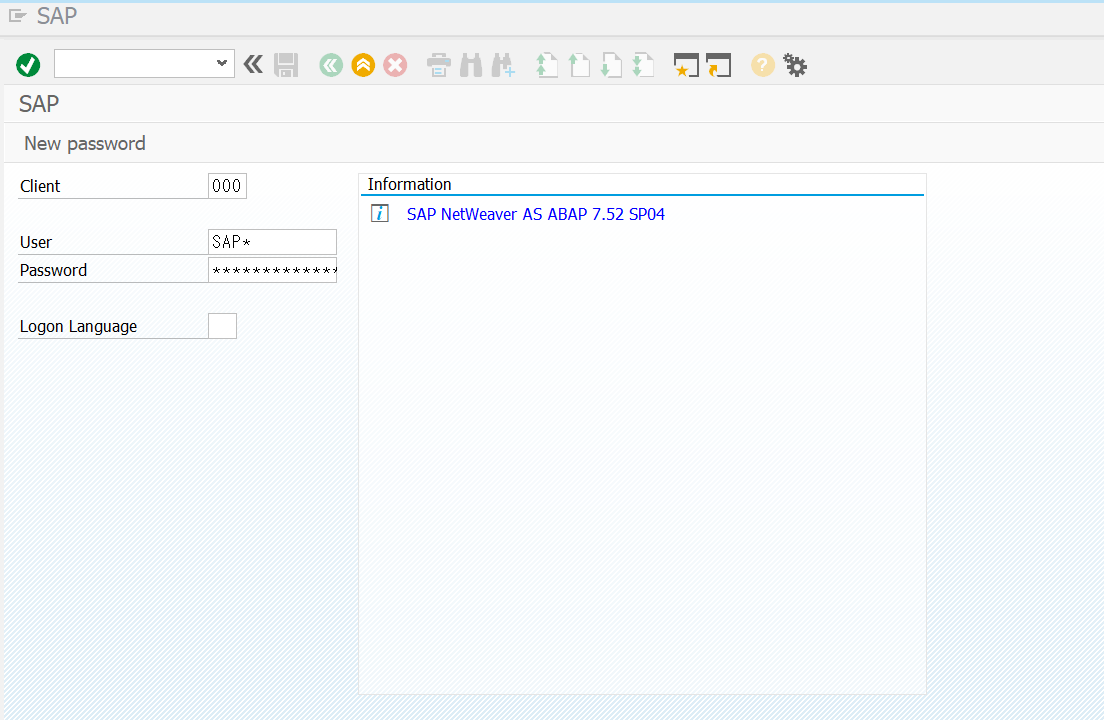The height and width of the screenshot is (720, 1104).
Task: Click into the Logon Language field
Action: coord(222,326)
